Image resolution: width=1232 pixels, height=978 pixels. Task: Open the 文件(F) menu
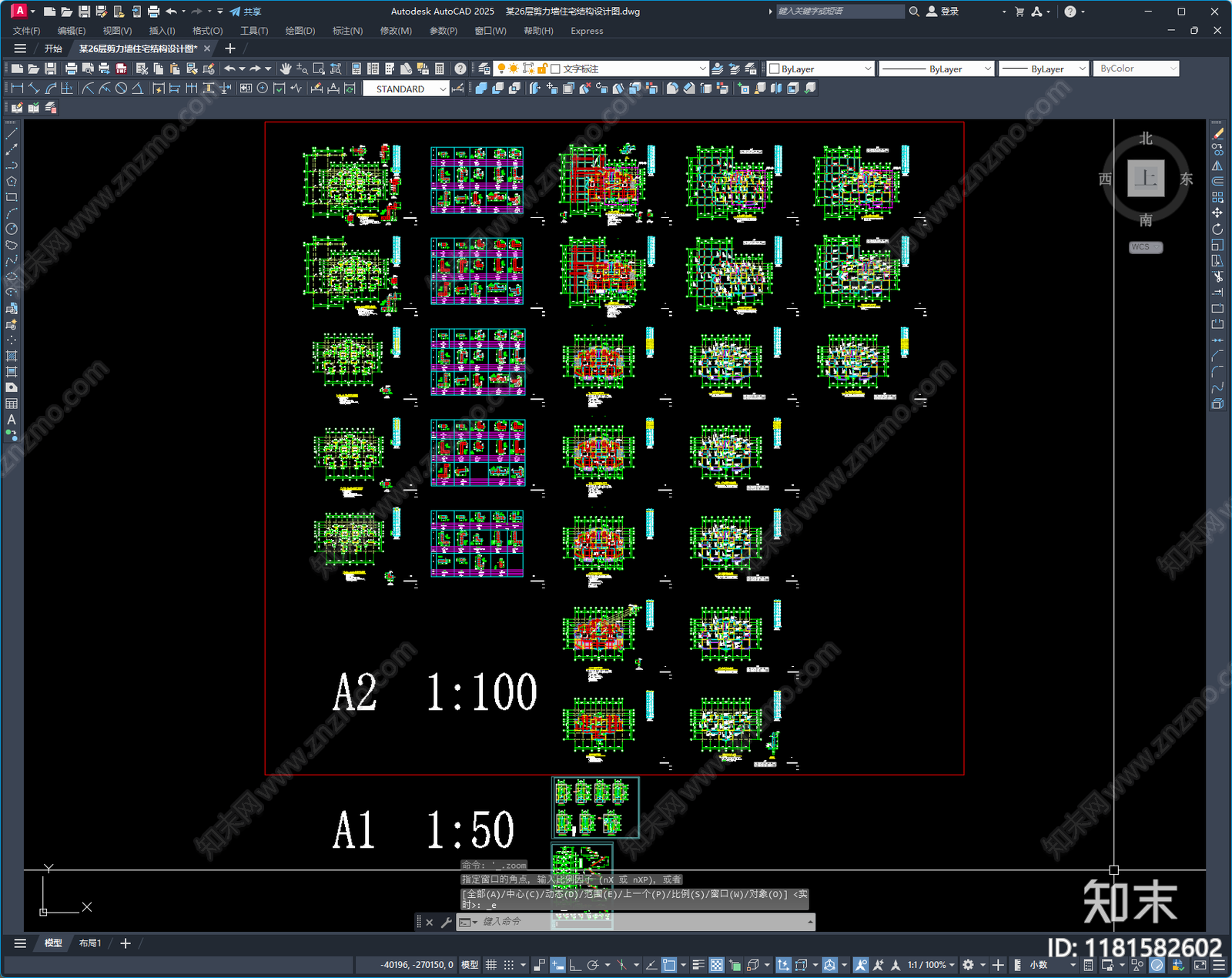pyautogui.click(x=26, y=31)
